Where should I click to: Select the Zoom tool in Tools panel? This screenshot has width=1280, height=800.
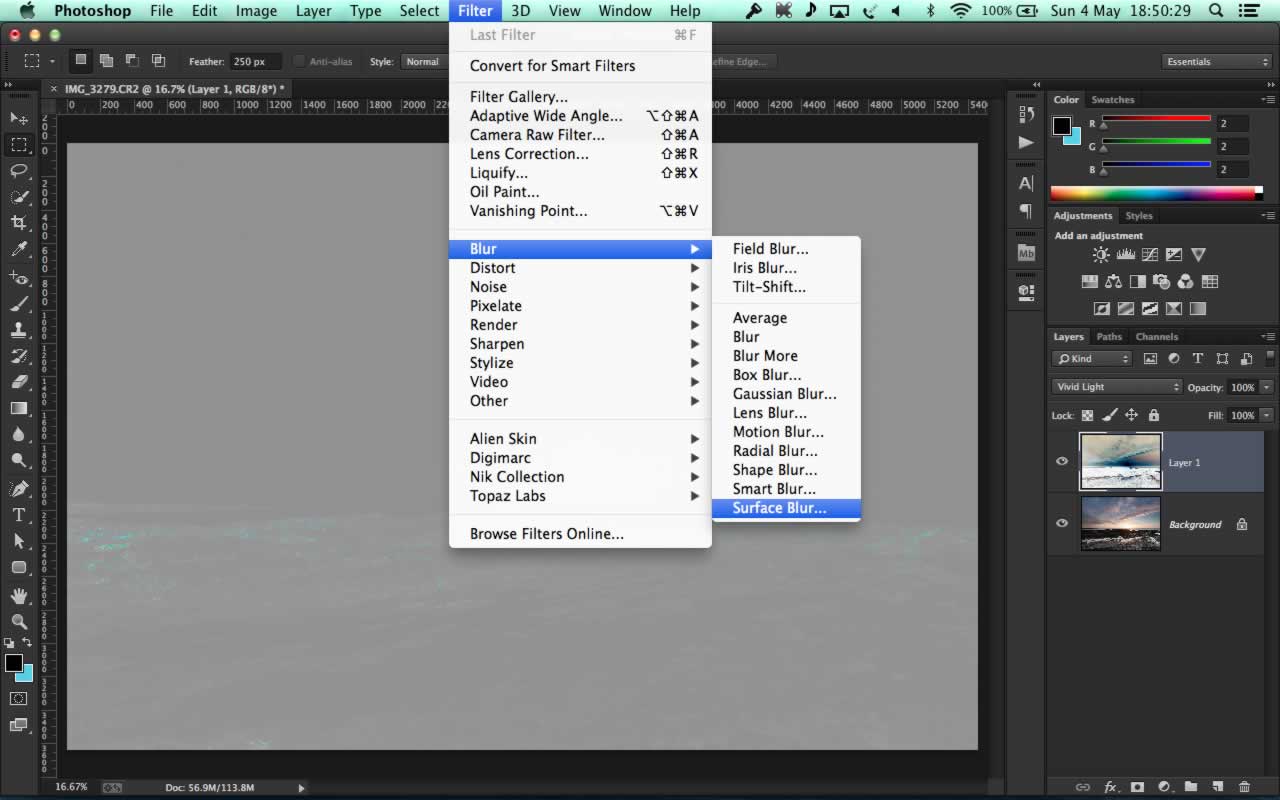pyautogui.click(x=18, y=622)
